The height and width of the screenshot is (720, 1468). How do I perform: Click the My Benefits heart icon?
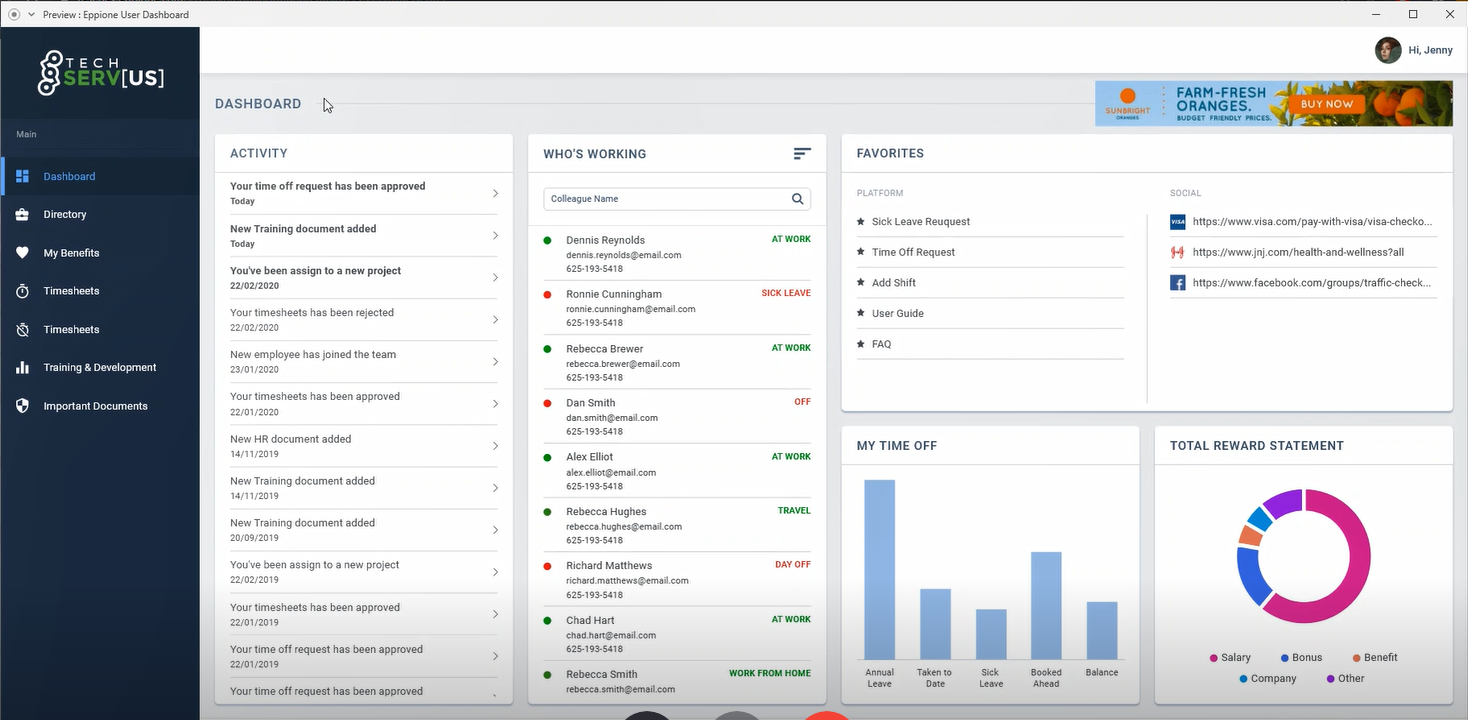point(22,253)
